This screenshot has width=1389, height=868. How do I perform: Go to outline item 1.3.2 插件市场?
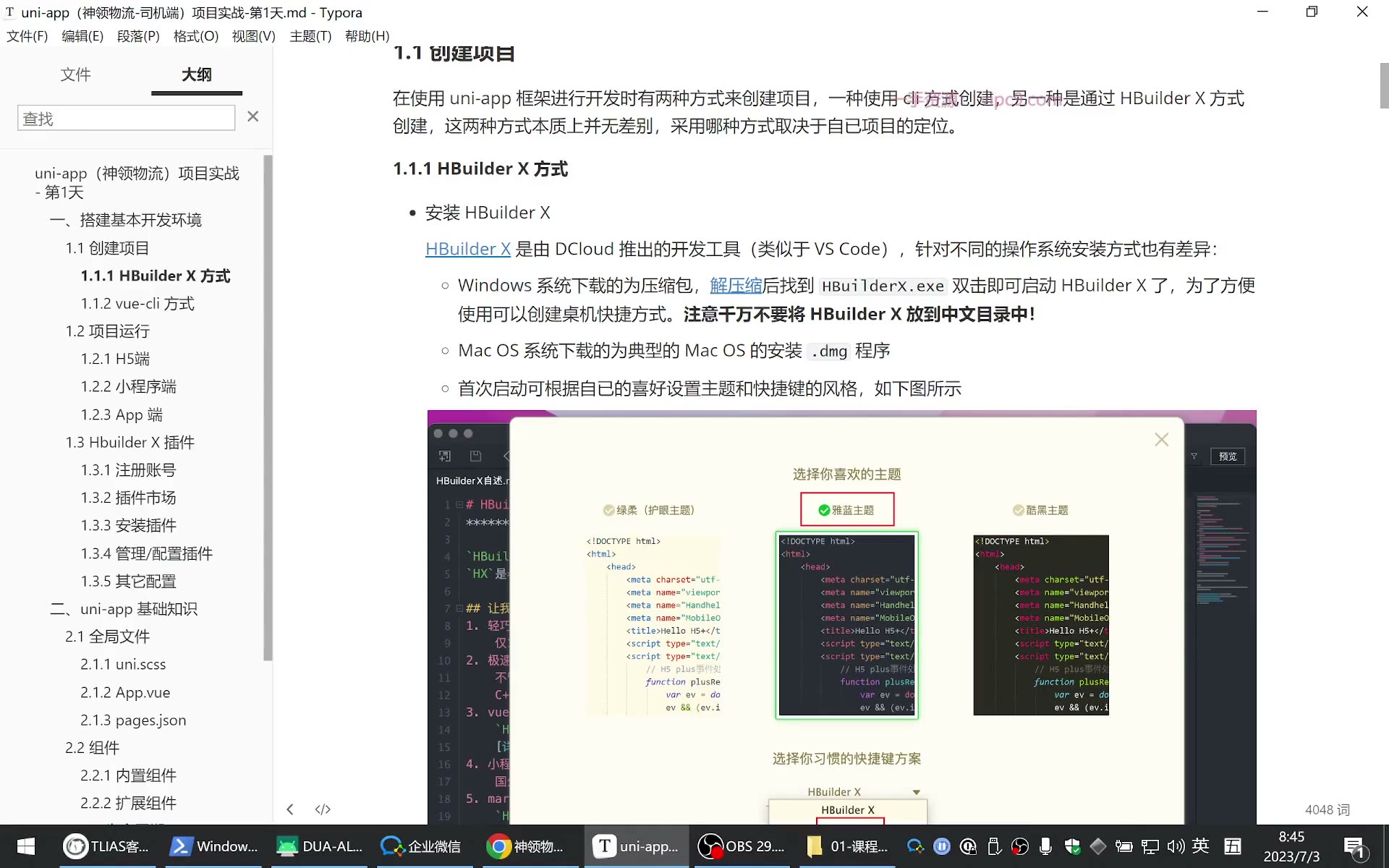(x=128, y=498)
